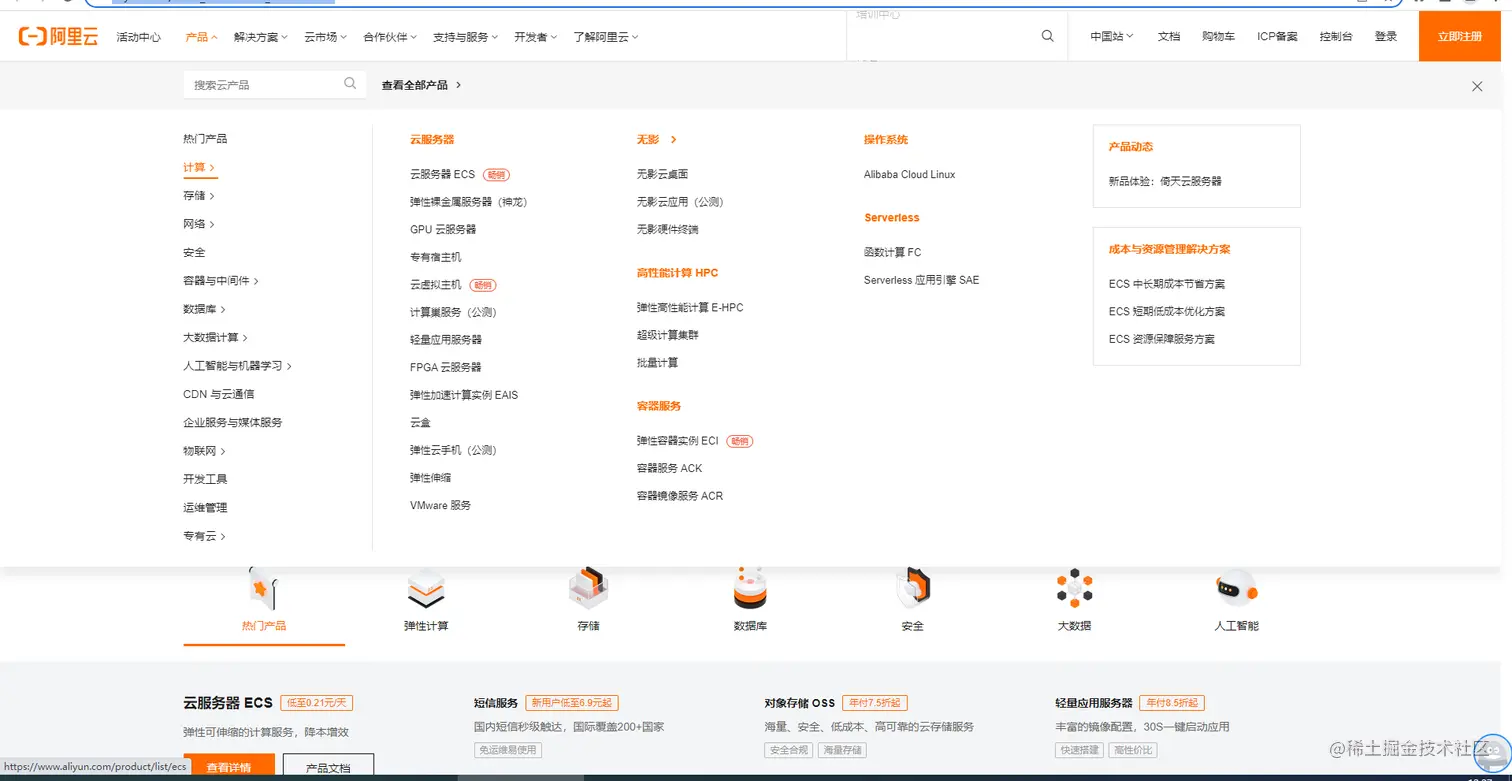Select 运维管理 category in sidebar

coord(205,507)
